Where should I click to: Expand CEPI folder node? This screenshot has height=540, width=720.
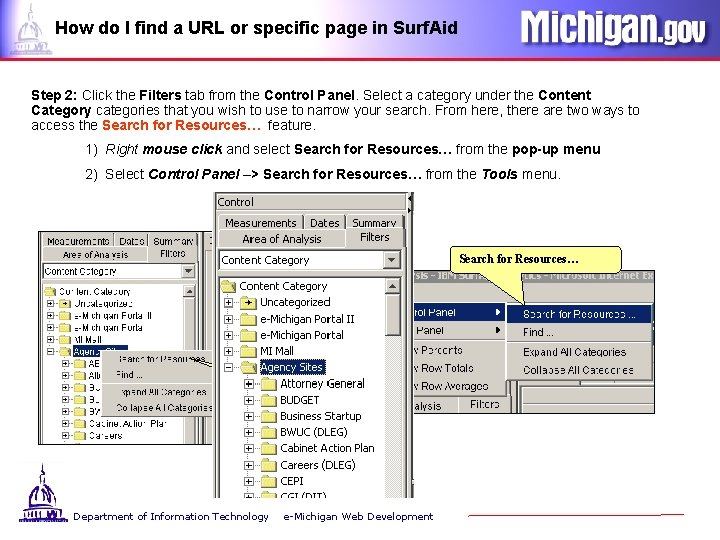[248, 481]
